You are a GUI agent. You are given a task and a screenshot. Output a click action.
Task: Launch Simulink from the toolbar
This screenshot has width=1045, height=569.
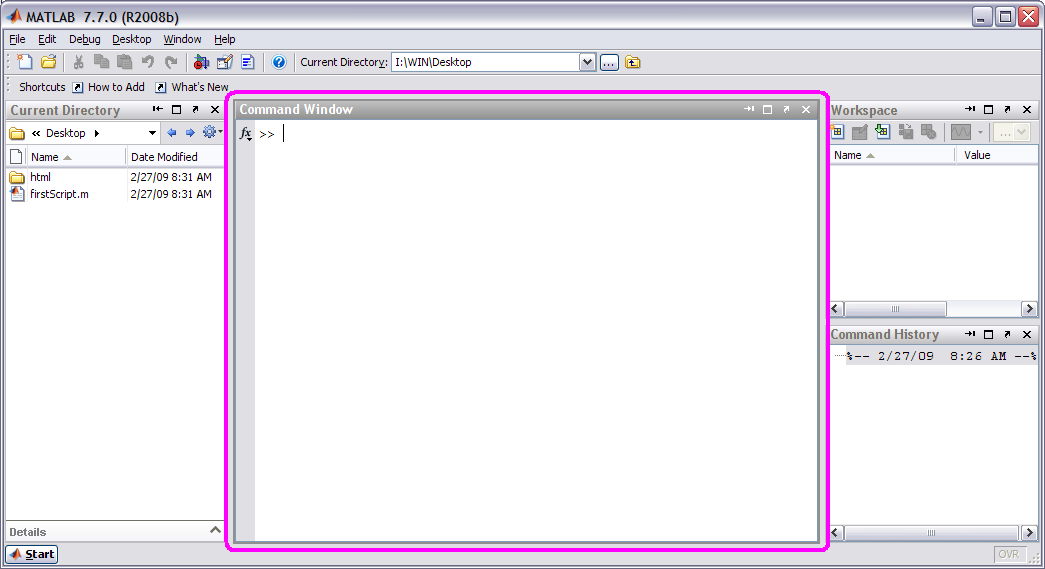202,62
